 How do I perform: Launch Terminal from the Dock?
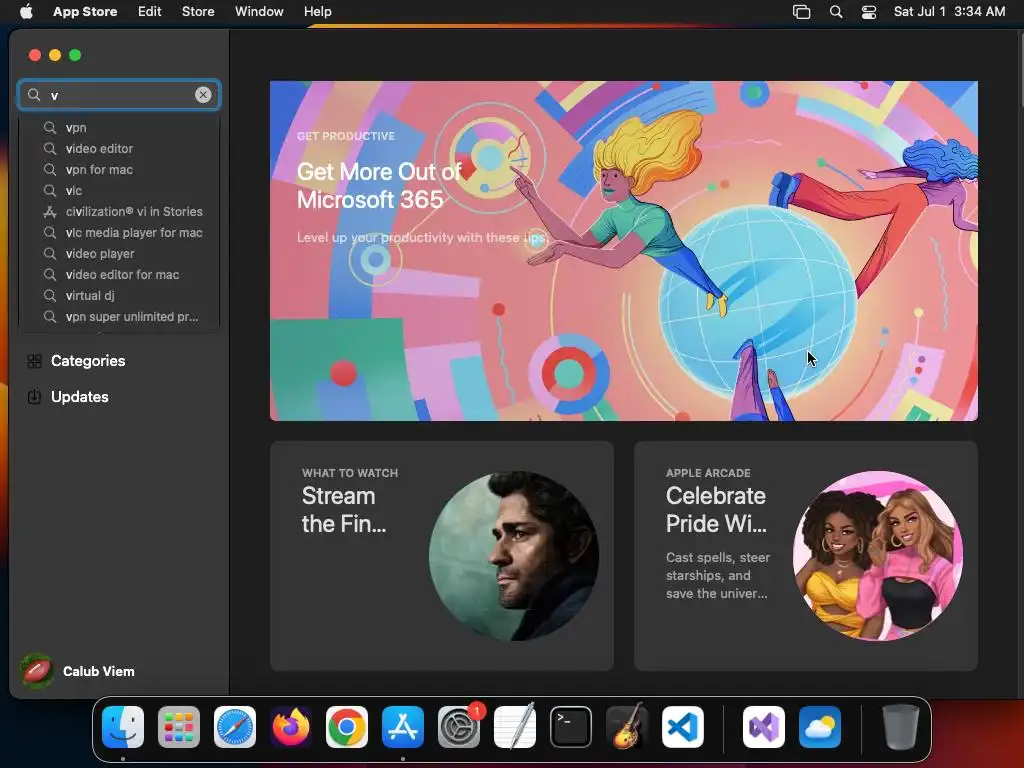tap(571, 727)
